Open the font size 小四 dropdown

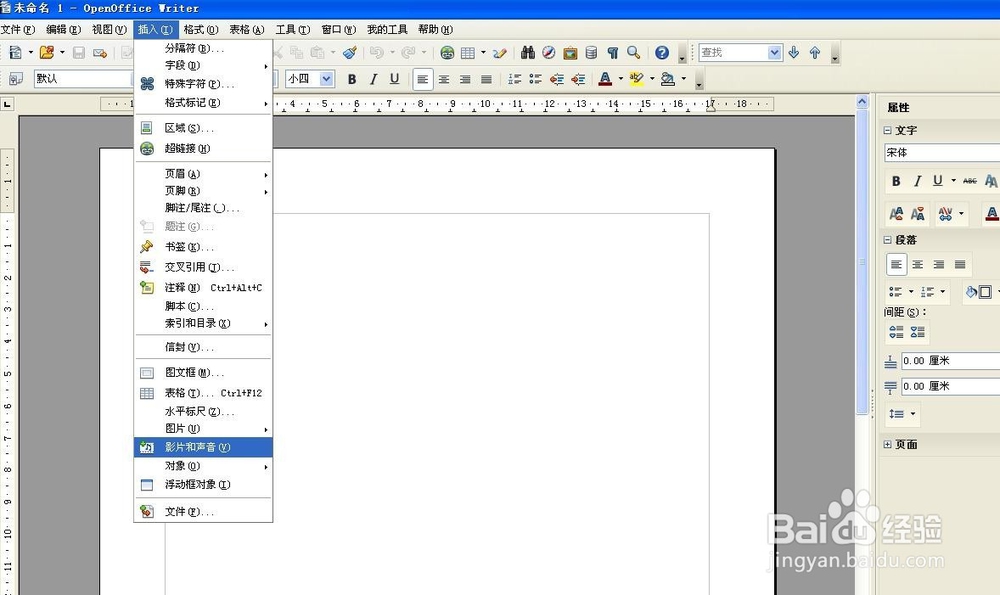327,79
